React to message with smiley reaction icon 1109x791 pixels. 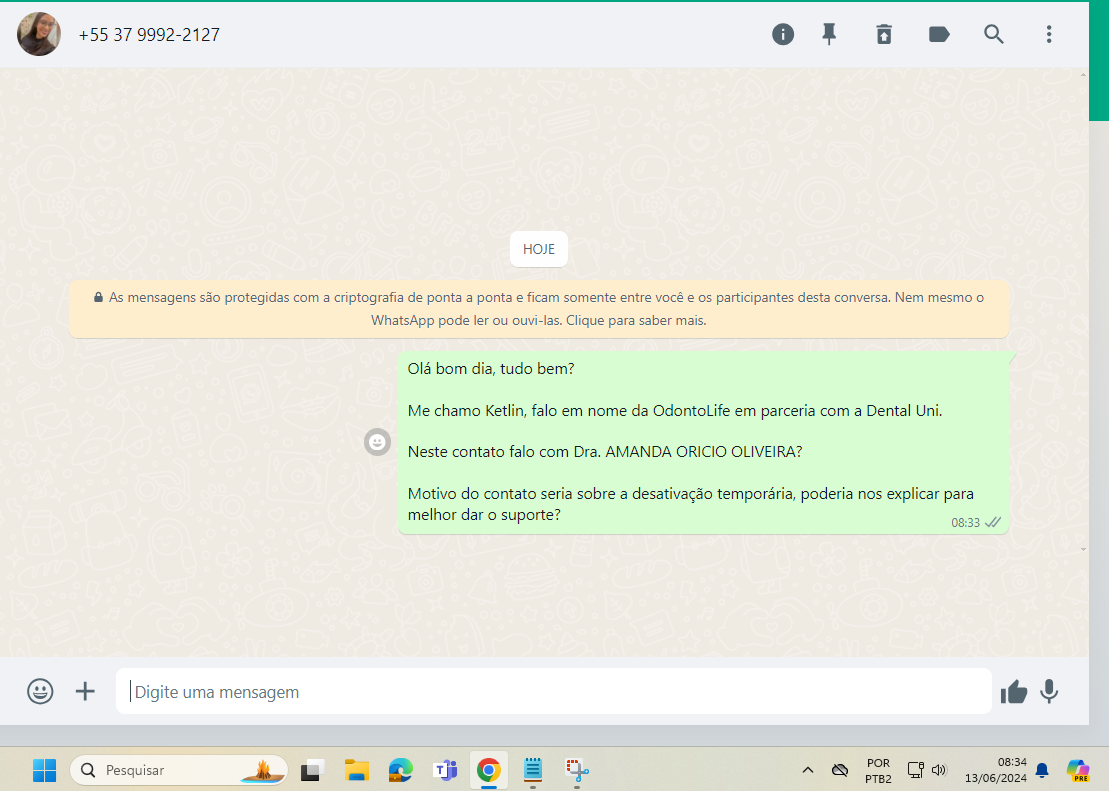click(377, 442)
